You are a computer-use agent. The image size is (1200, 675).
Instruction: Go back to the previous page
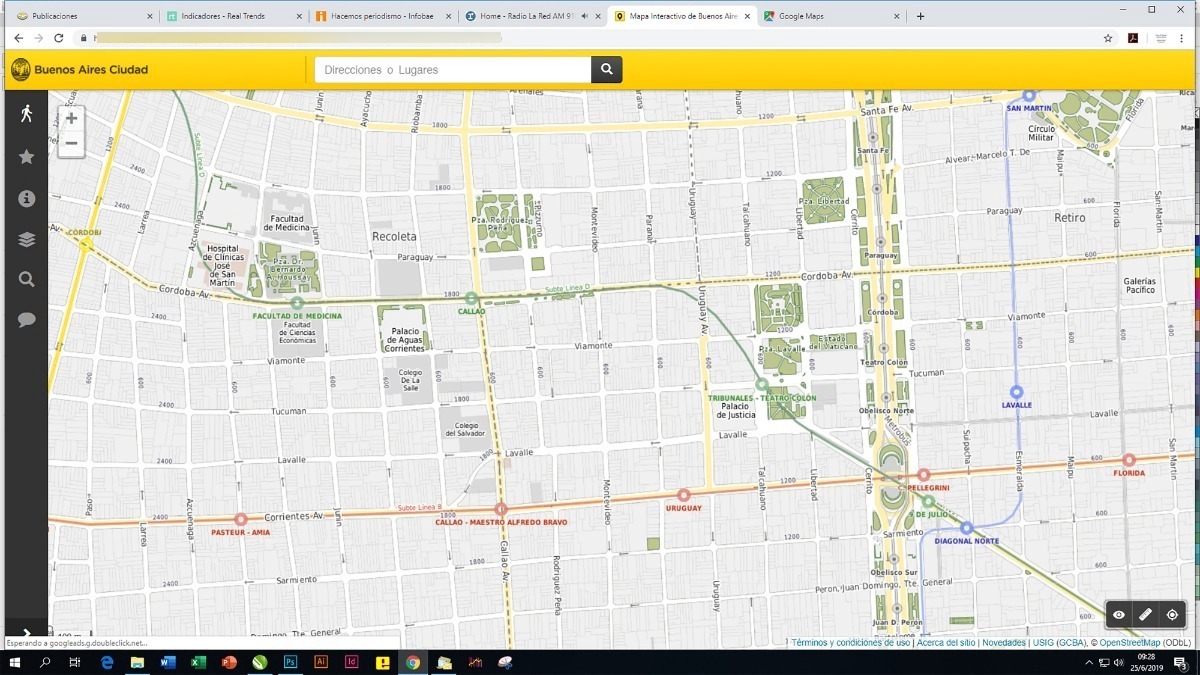(x=18, y=38)
